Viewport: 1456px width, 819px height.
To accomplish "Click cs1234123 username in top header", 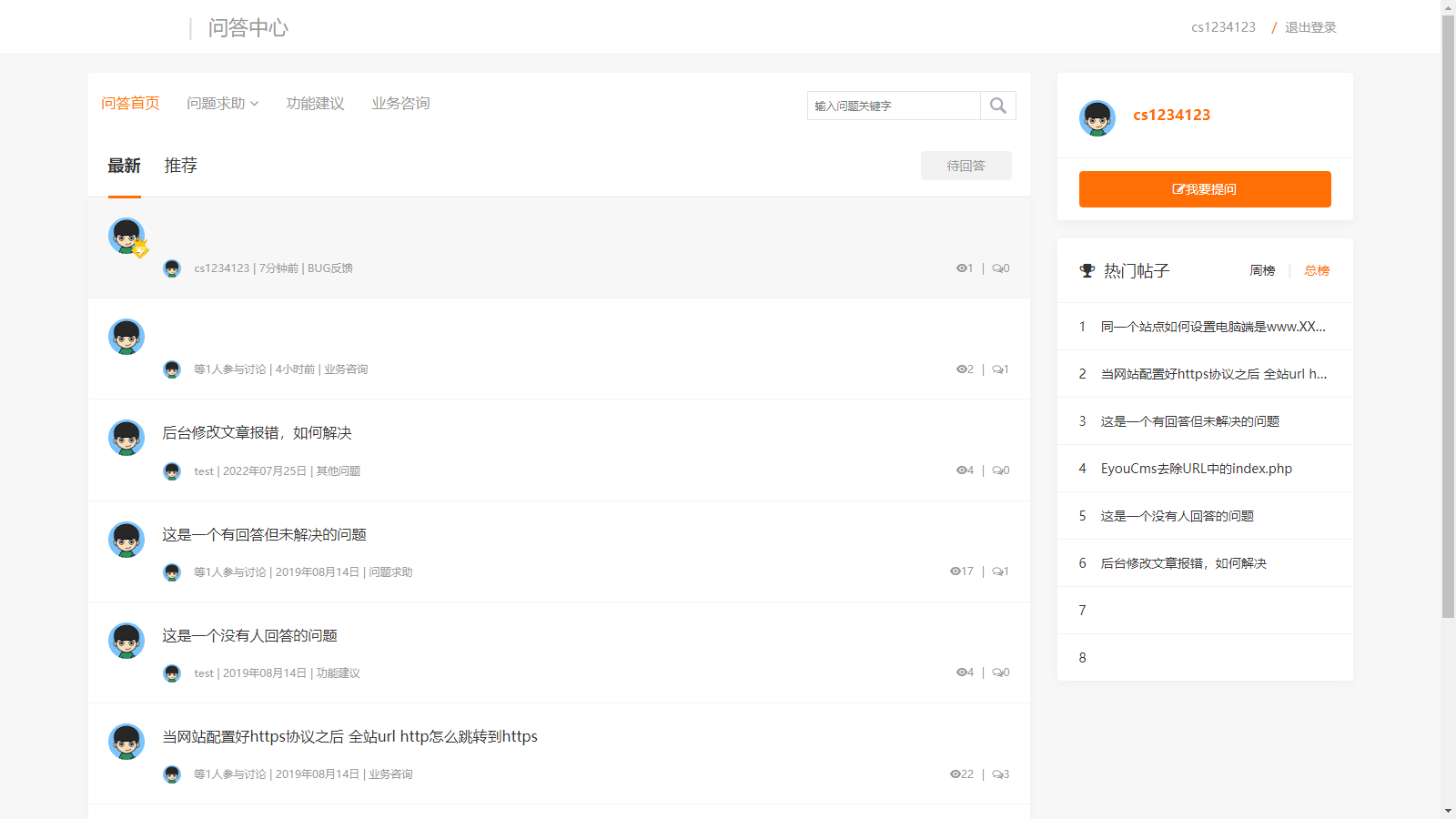I will [x=1223, y=27].
